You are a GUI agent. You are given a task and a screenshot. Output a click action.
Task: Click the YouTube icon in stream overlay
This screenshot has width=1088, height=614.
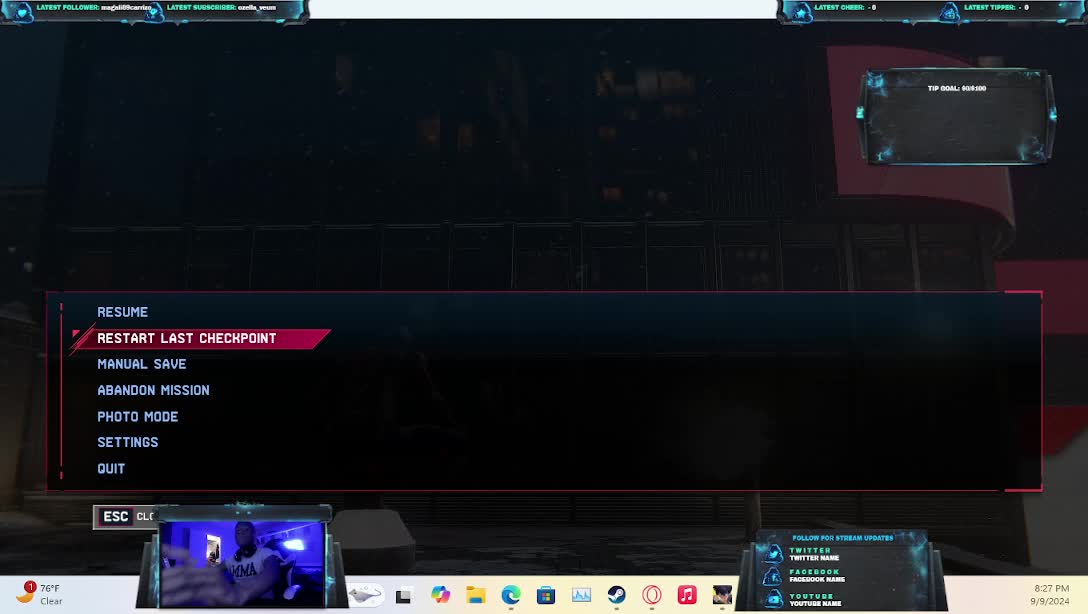pyautogui.click(x=773, y=599)
